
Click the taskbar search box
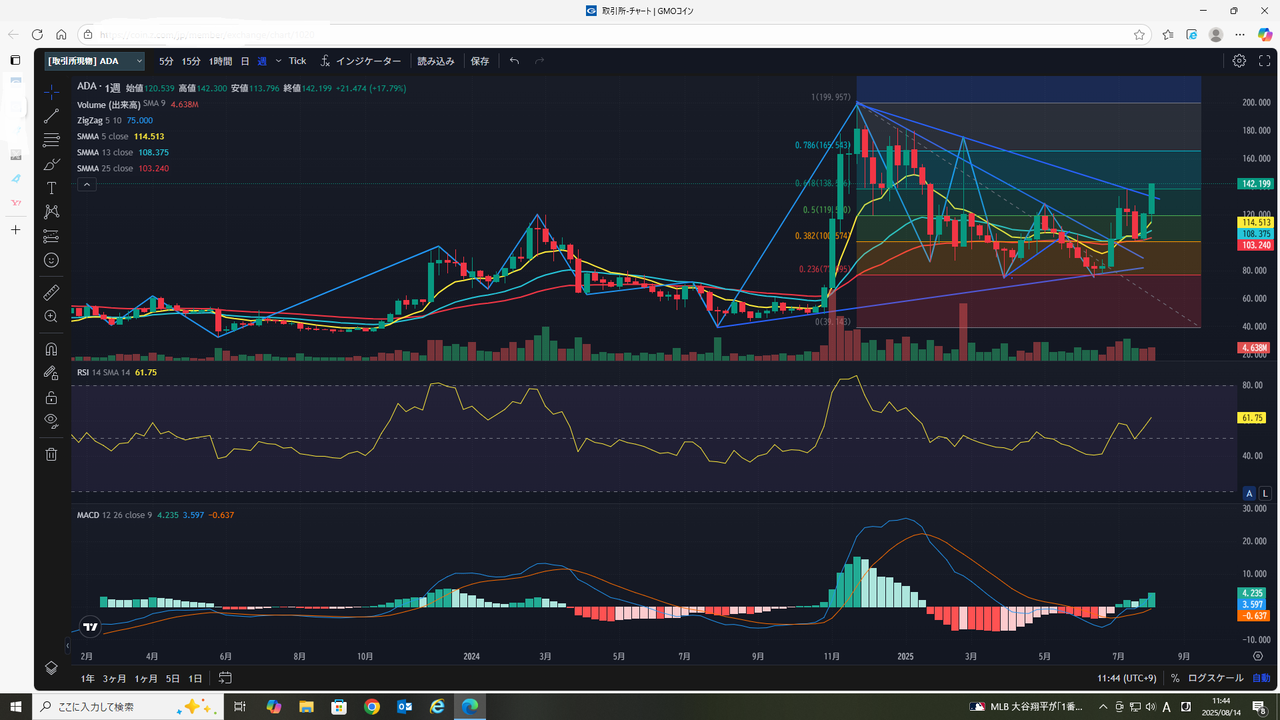127,706
